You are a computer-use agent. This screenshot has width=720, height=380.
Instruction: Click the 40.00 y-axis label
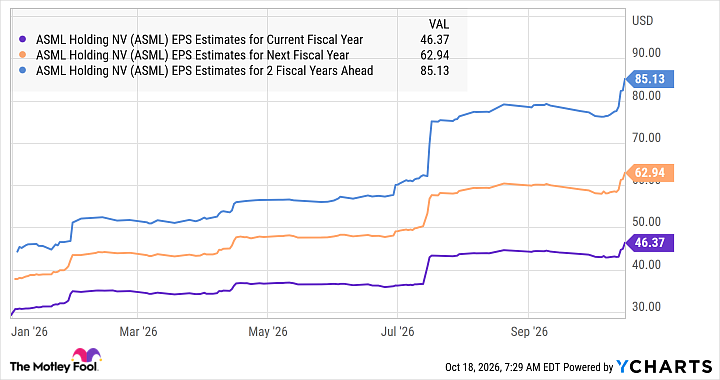pos(646,264)
